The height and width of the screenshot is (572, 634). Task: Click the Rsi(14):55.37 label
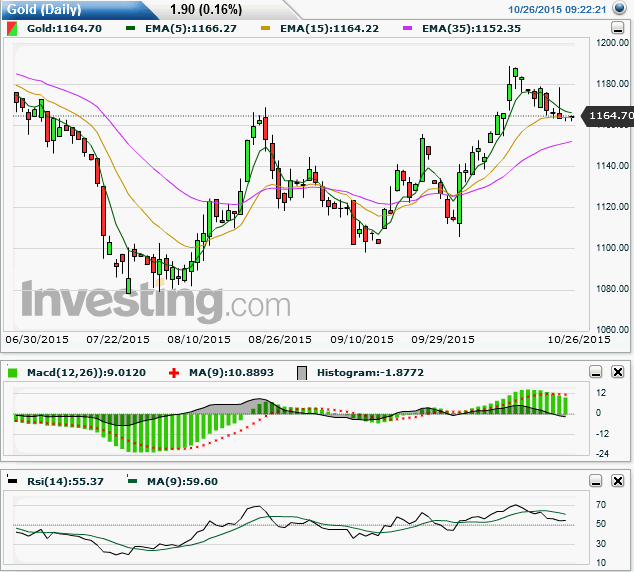tap(65, 481)
